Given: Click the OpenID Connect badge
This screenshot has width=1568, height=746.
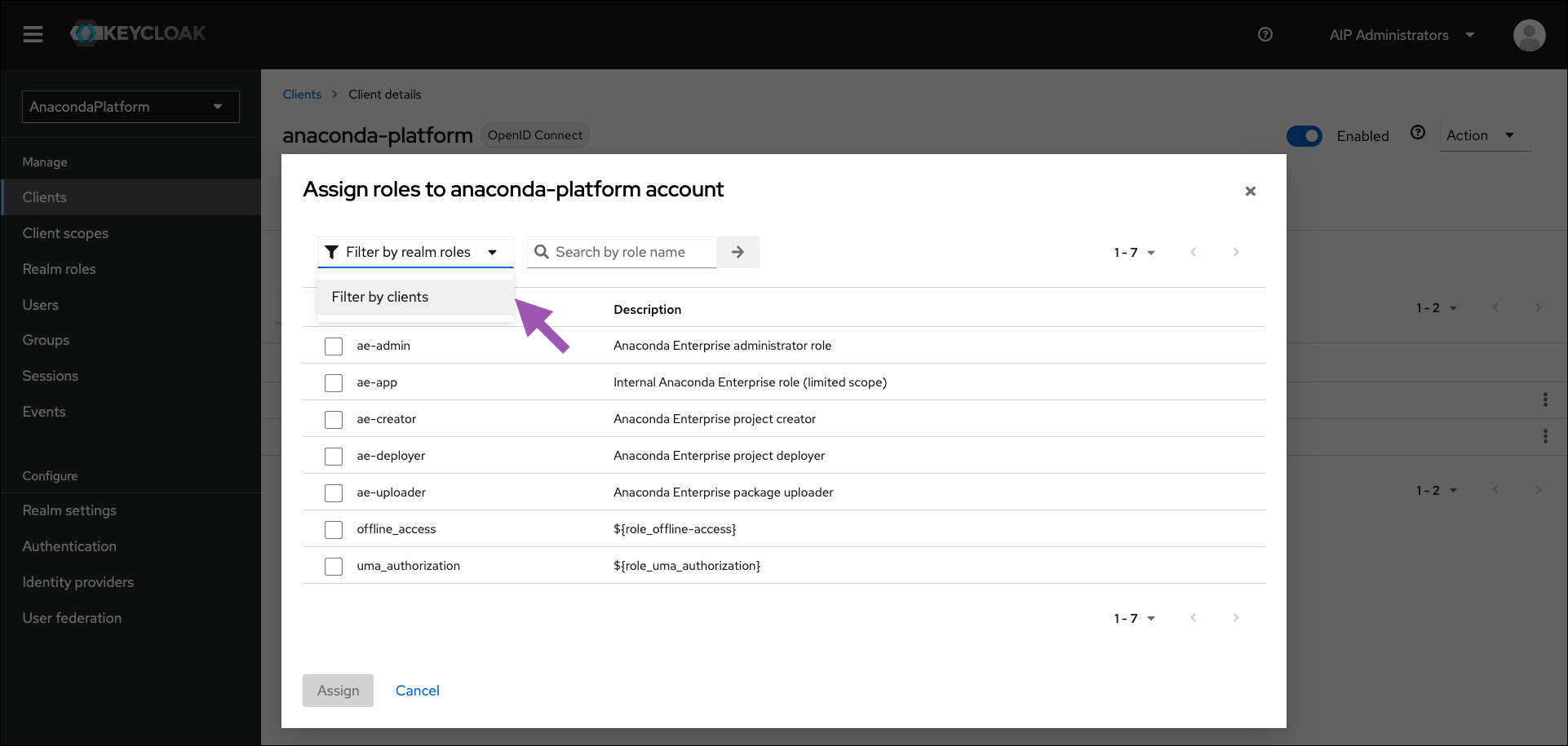Looking at the screenshot, I should pos(535,135).
